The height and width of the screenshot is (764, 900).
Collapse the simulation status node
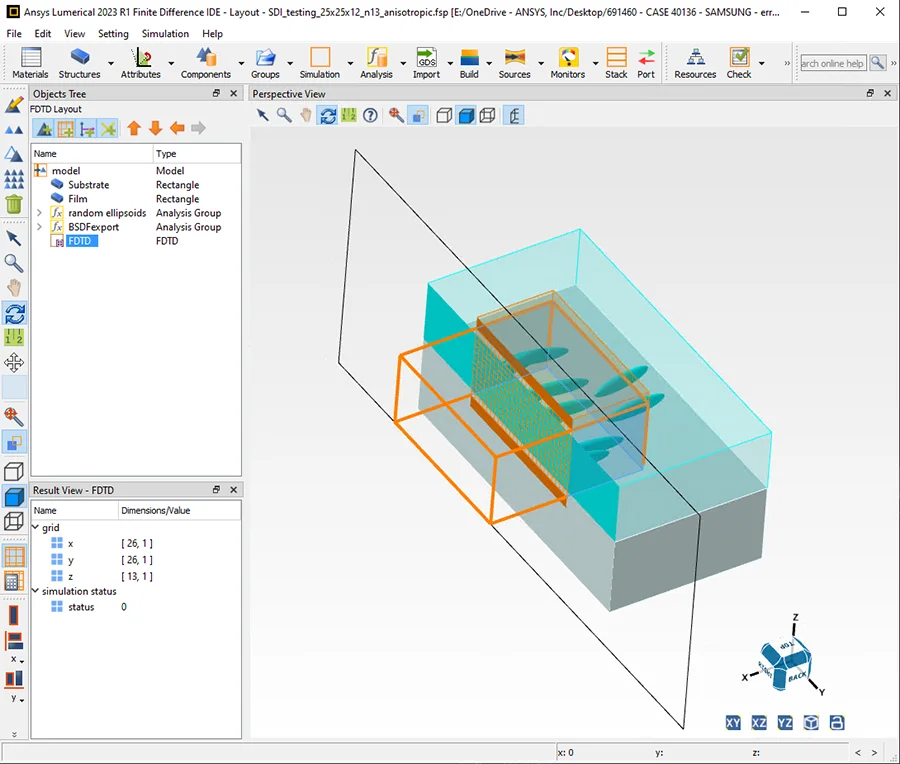click(x=36, y=591)
